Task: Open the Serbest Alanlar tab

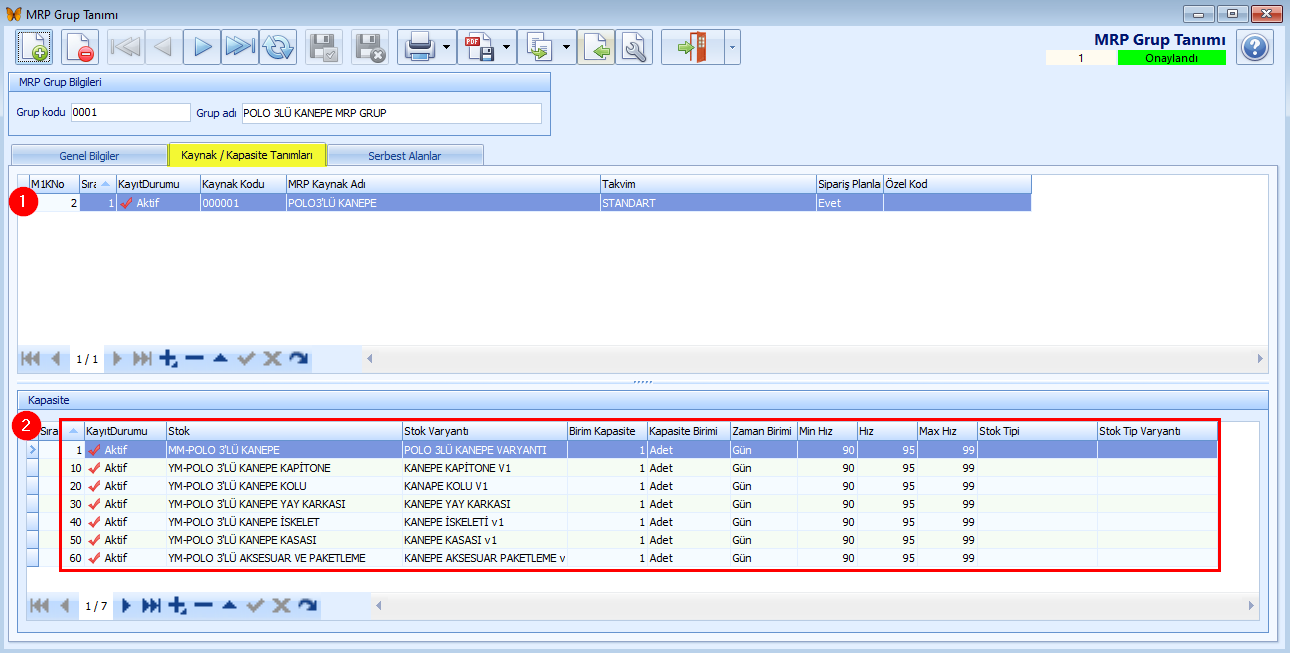Action: [x=405, y=156]
